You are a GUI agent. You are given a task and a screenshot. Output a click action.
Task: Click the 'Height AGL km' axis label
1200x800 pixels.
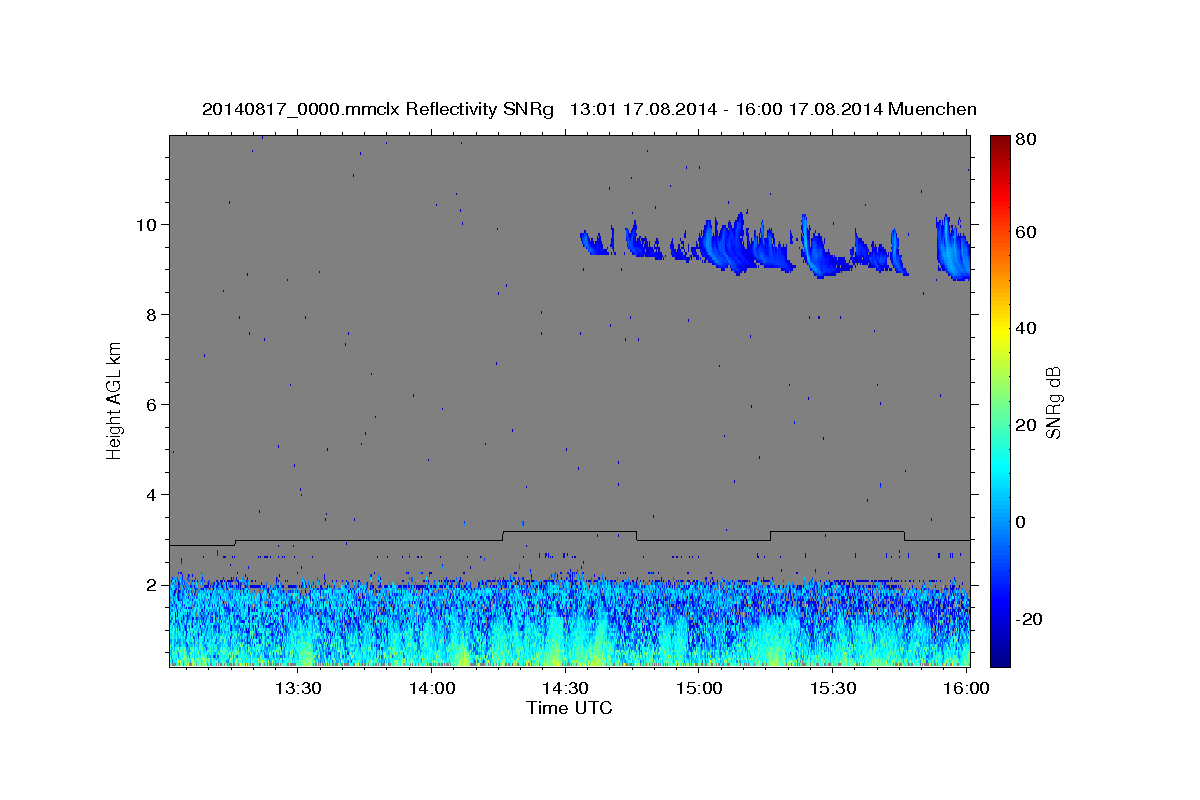[115, 401]
